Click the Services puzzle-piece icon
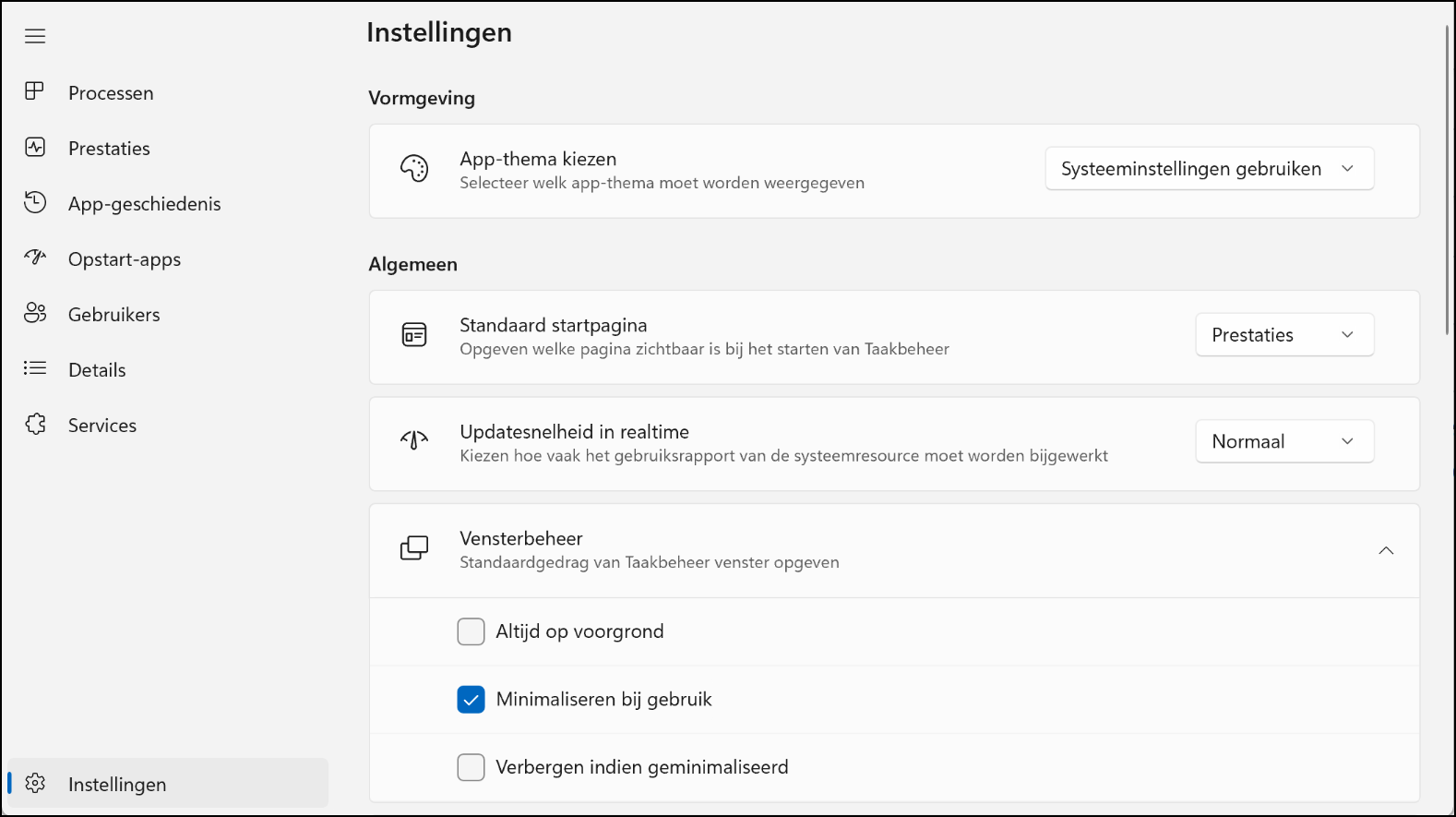 pyautogui.click(x=35, y=424)
